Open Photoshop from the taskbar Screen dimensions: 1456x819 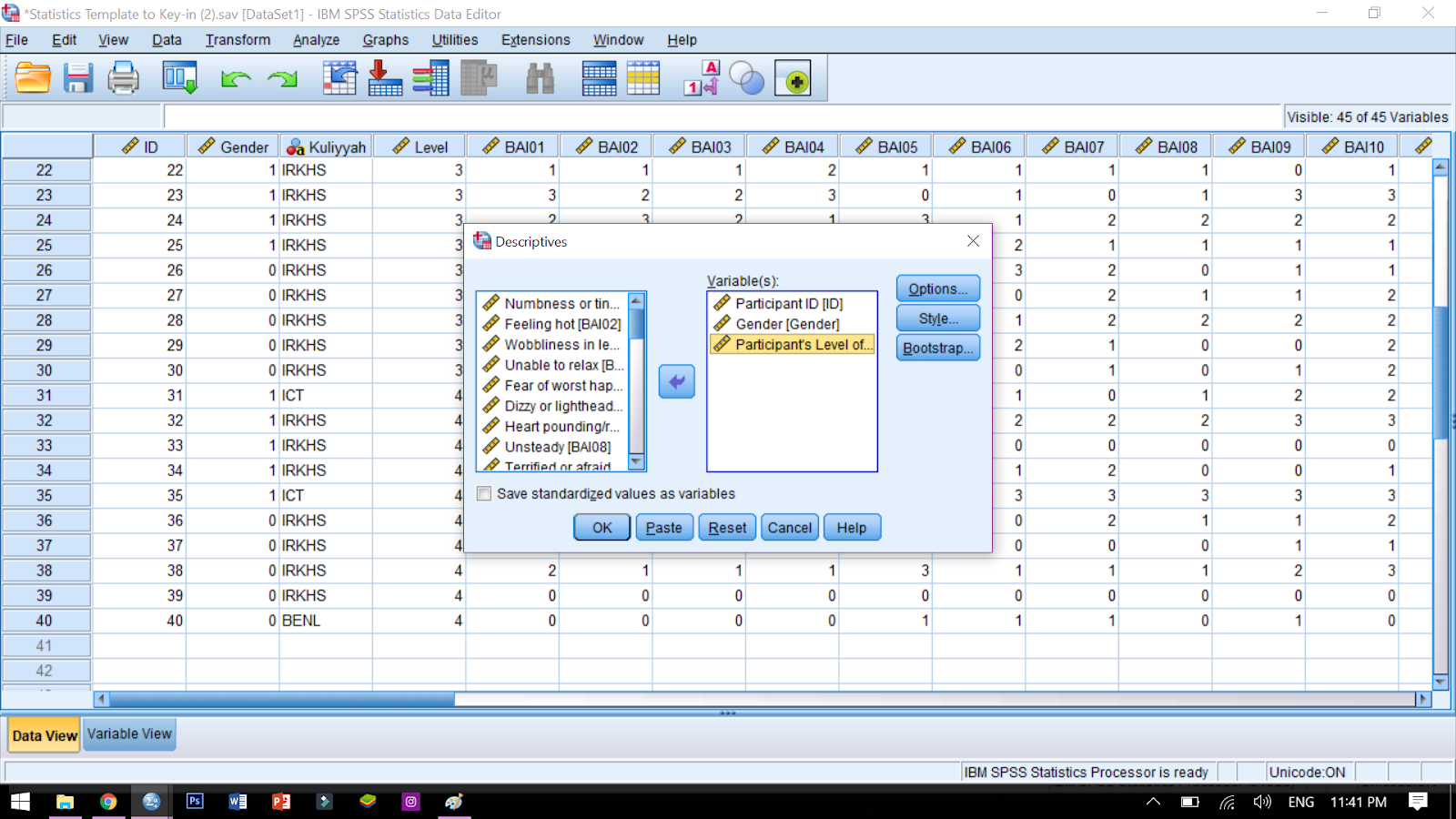coord(195,802)
